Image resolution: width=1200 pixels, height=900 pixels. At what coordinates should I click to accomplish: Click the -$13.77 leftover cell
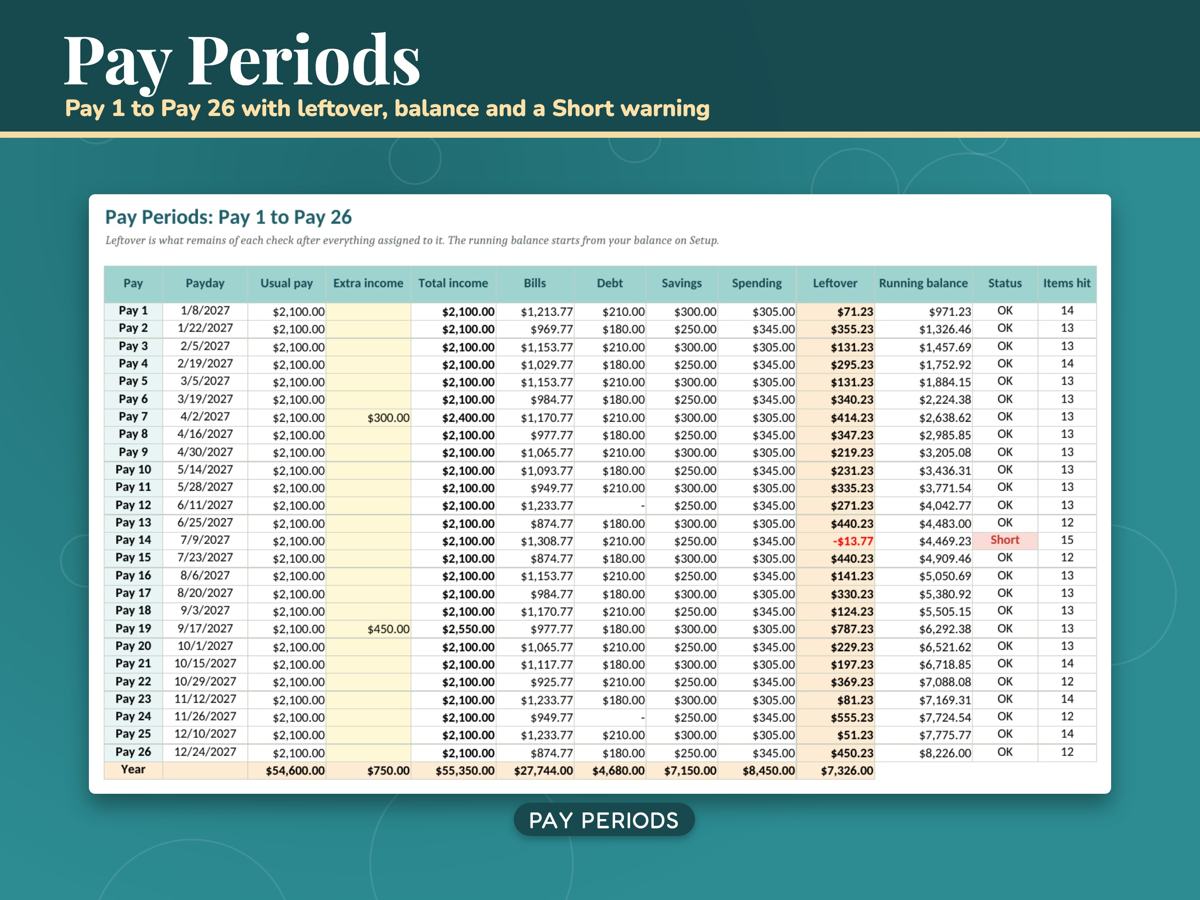[x=835, y=541]
